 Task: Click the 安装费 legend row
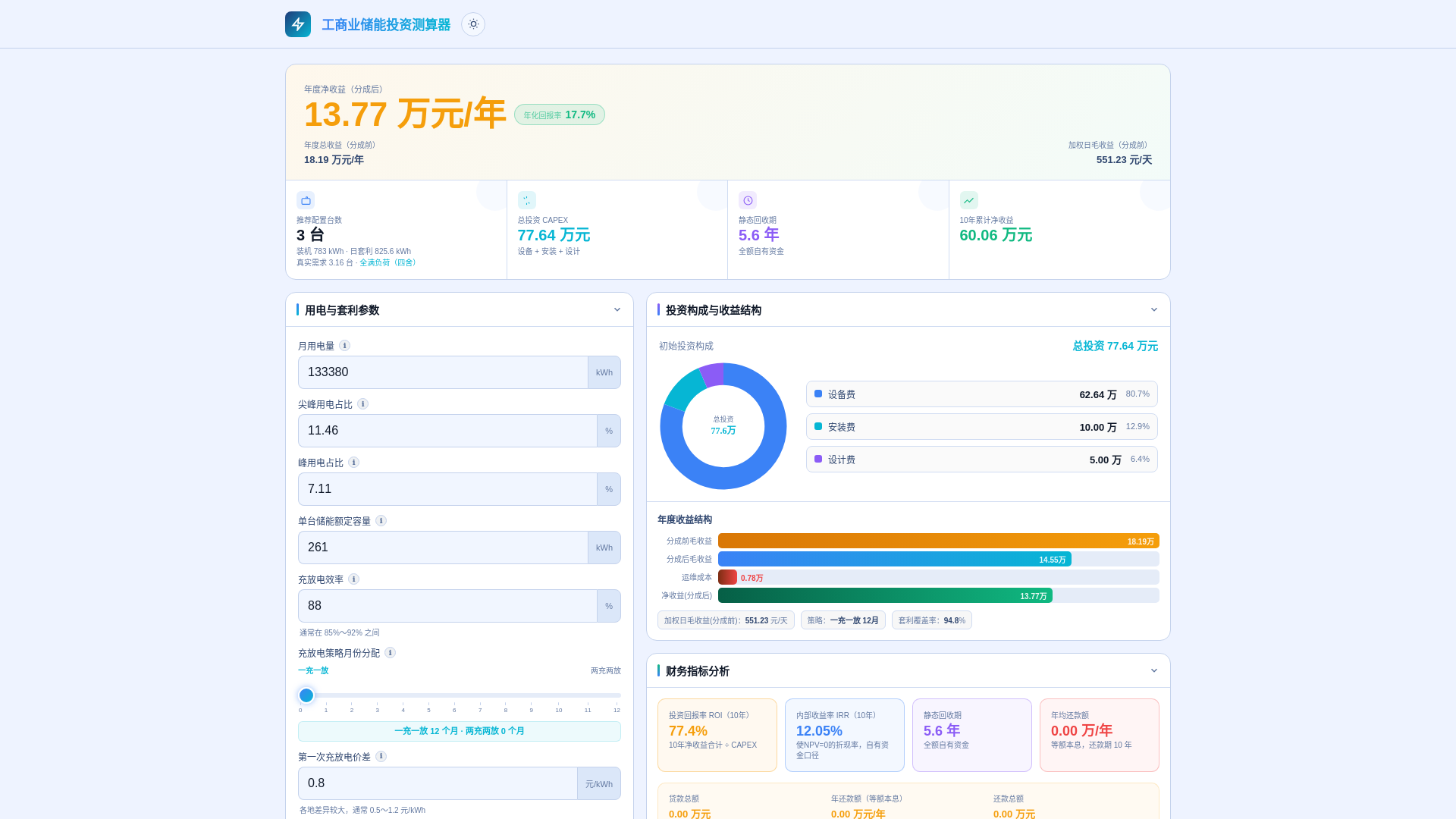[982, 427]
